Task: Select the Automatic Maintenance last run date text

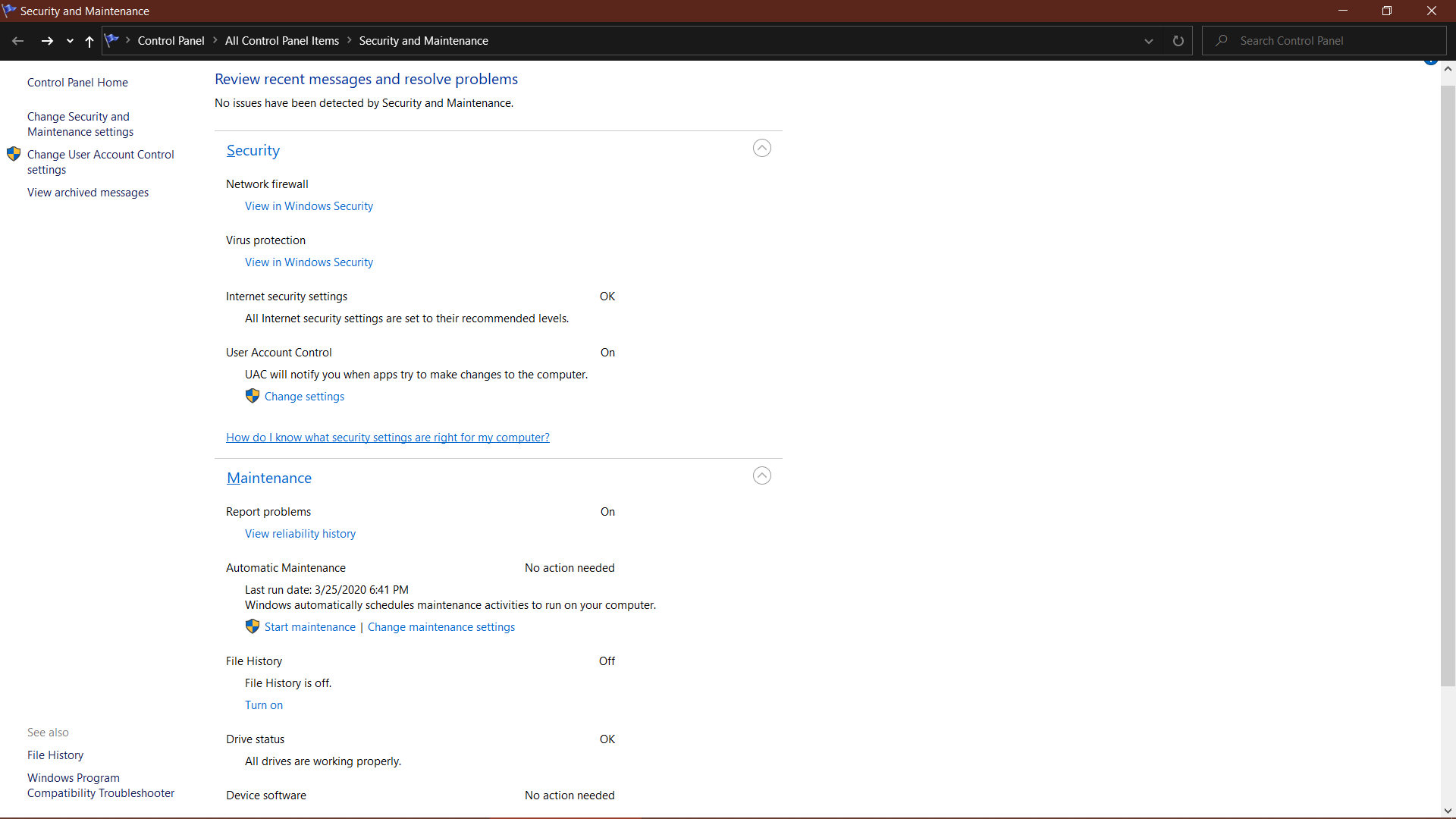Action: click(x=327, y=590)
